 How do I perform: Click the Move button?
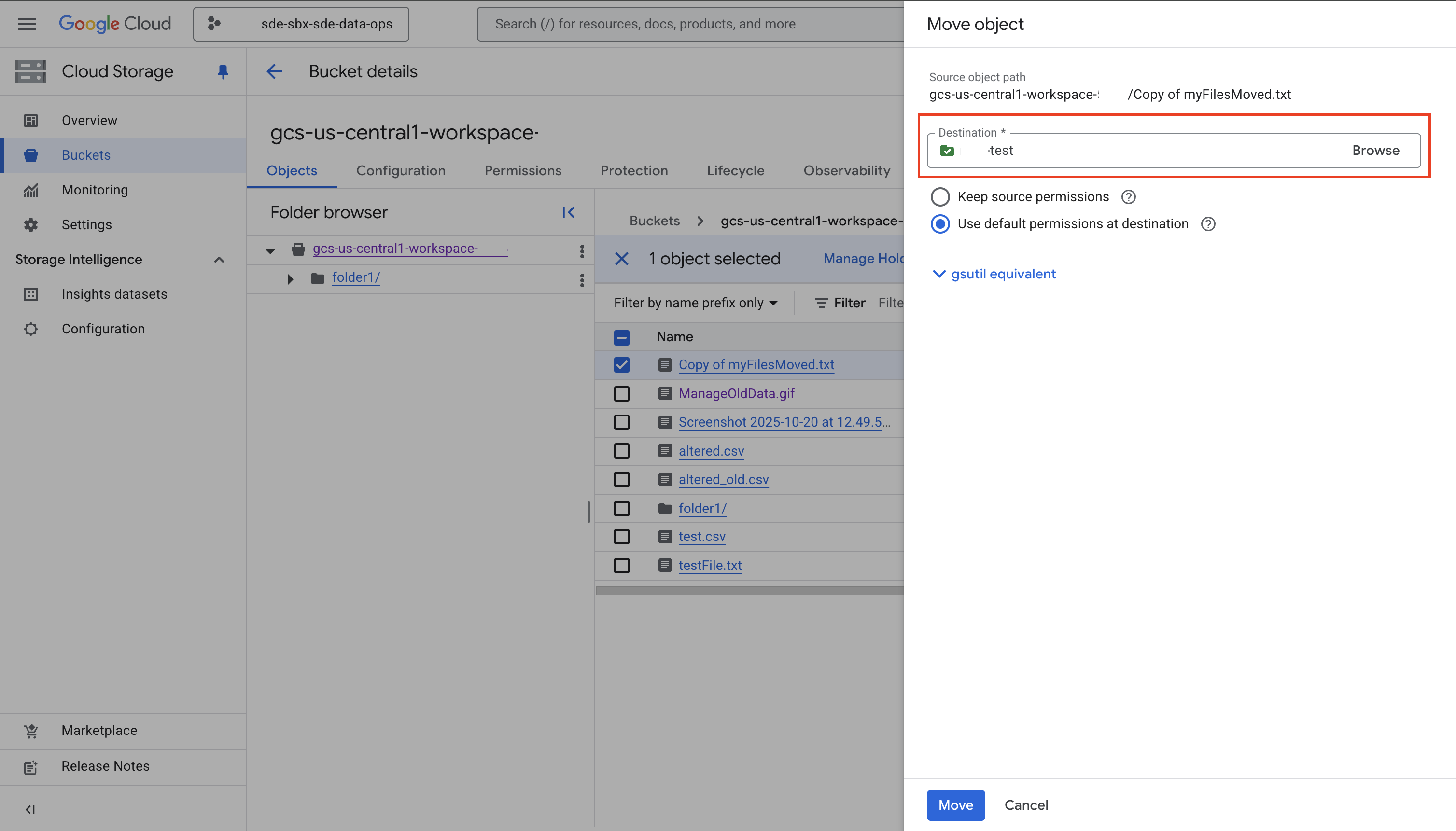point(955,805)
